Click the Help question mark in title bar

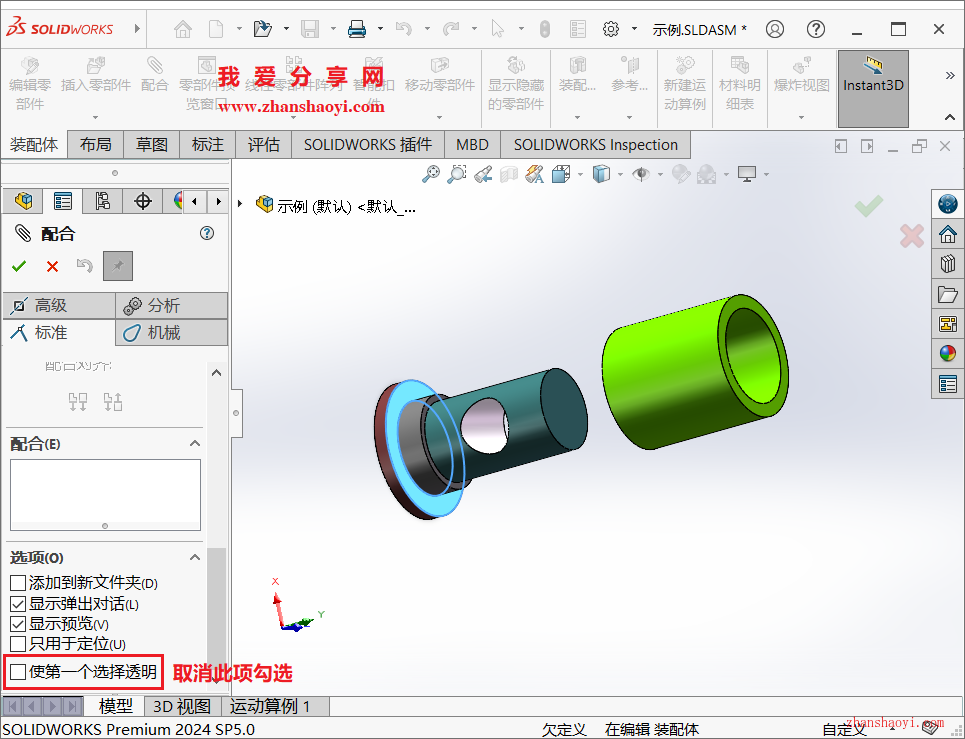(x=816, y=29)
